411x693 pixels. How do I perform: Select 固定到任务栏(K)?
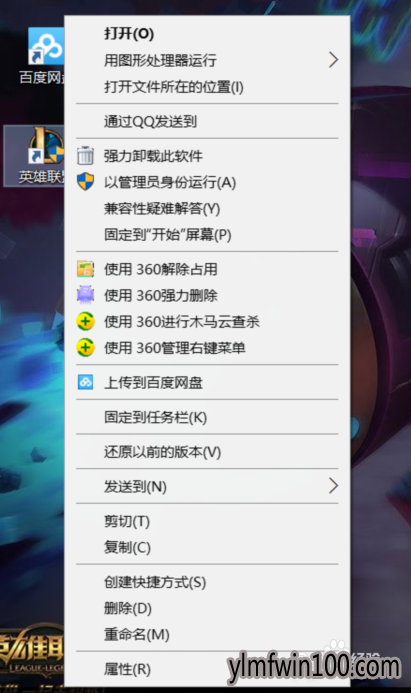click(x=155, y=417)
